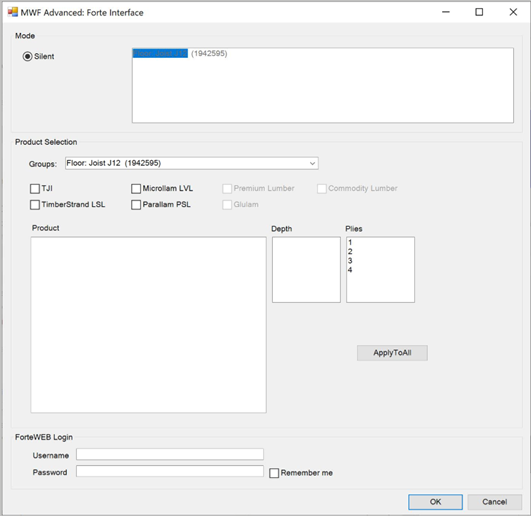This screenshot has height=516, width=531.
Task: Pick 4 in the Plies list
Action: pyautogui.click(x=350, y=270)
